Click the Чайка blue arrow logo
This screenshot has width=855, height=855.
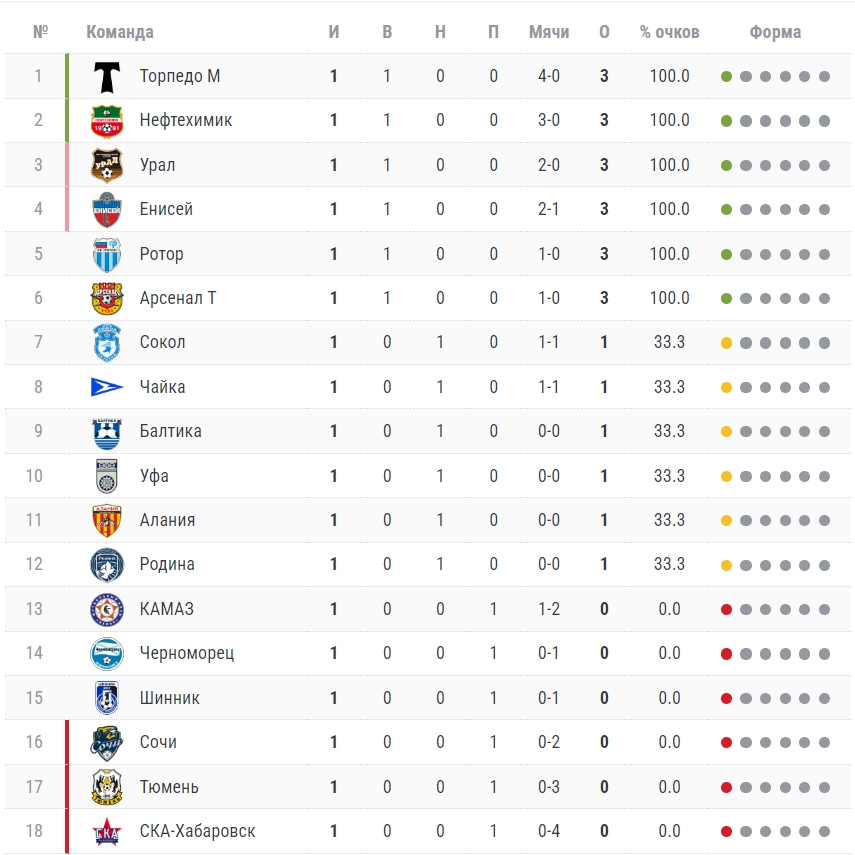pyautogui.click(x=107, y=387)
